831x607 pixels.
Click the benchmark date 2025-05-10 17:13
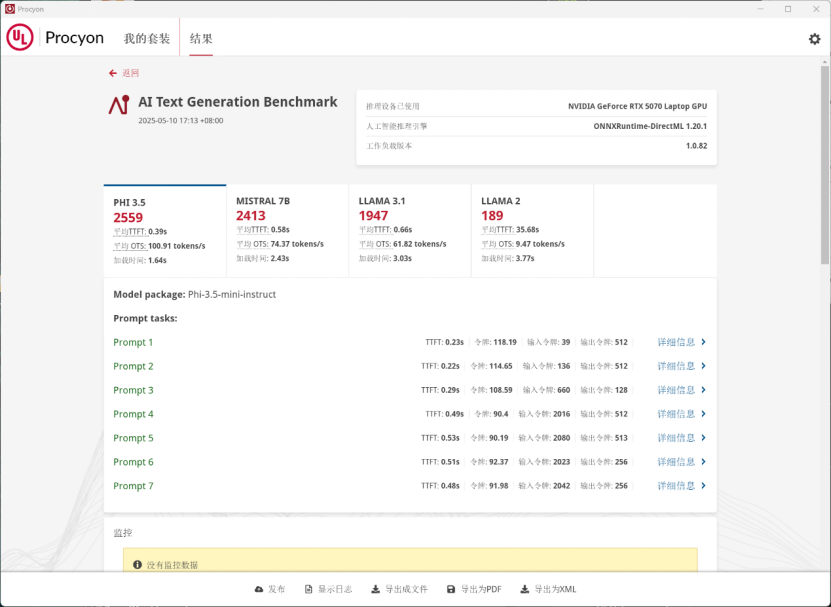pyautogui.click(x=181, y=120)
